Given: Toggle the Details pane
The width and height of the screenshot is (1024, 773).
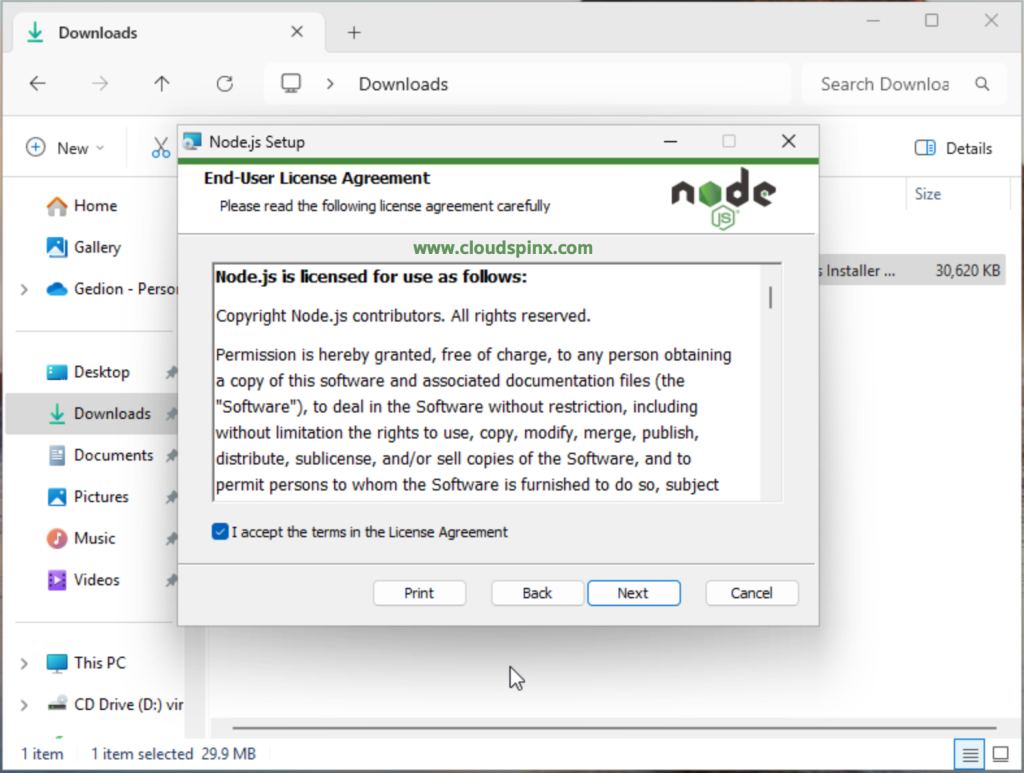Looking at the screenshot, I should [x=952, y=148].
